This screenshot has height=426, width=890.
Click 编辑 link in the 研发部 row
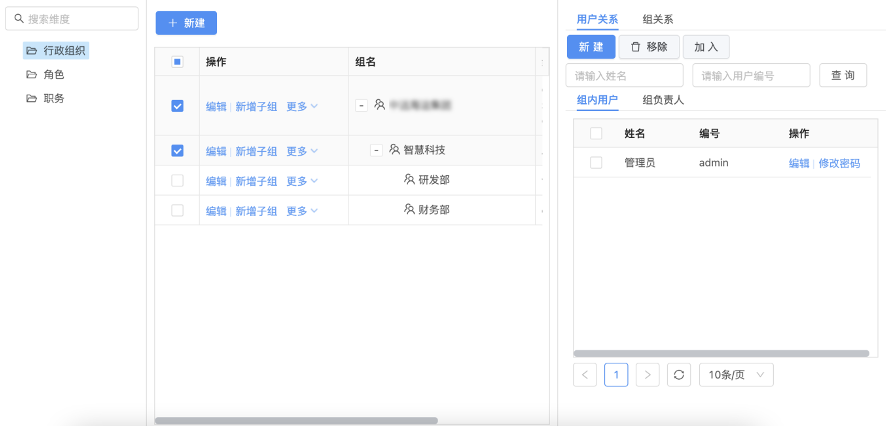[x=216, y=181]
